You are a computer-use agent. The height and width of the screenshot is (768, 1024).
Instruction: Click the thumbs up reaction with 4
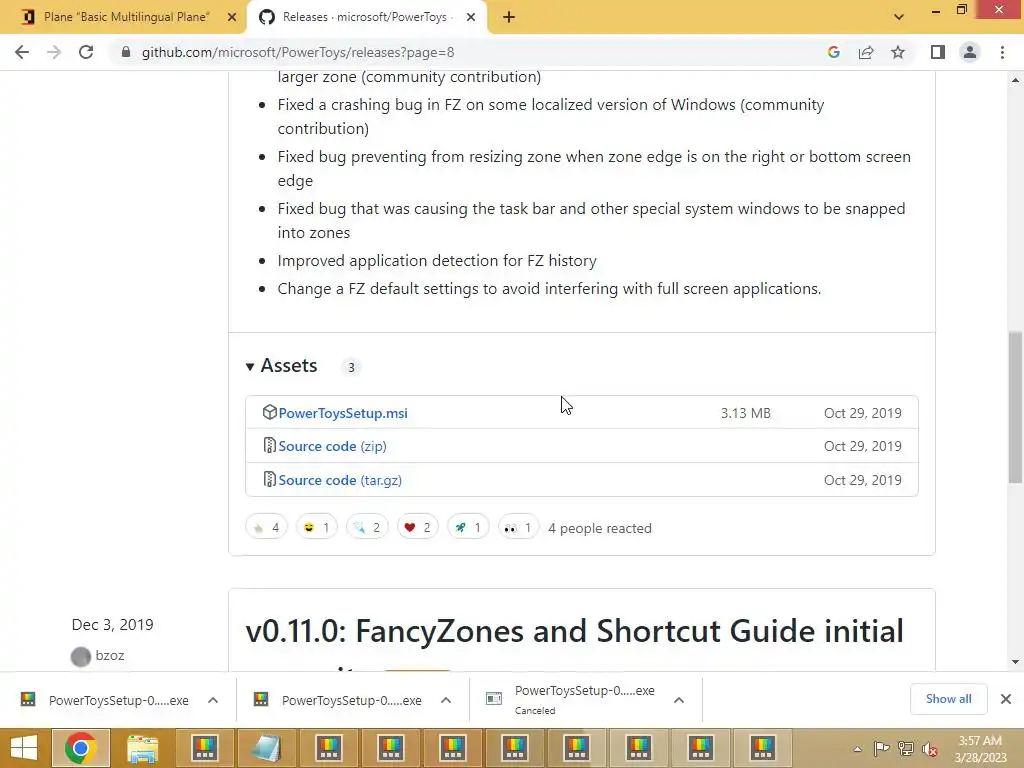[x=266, y=527]
